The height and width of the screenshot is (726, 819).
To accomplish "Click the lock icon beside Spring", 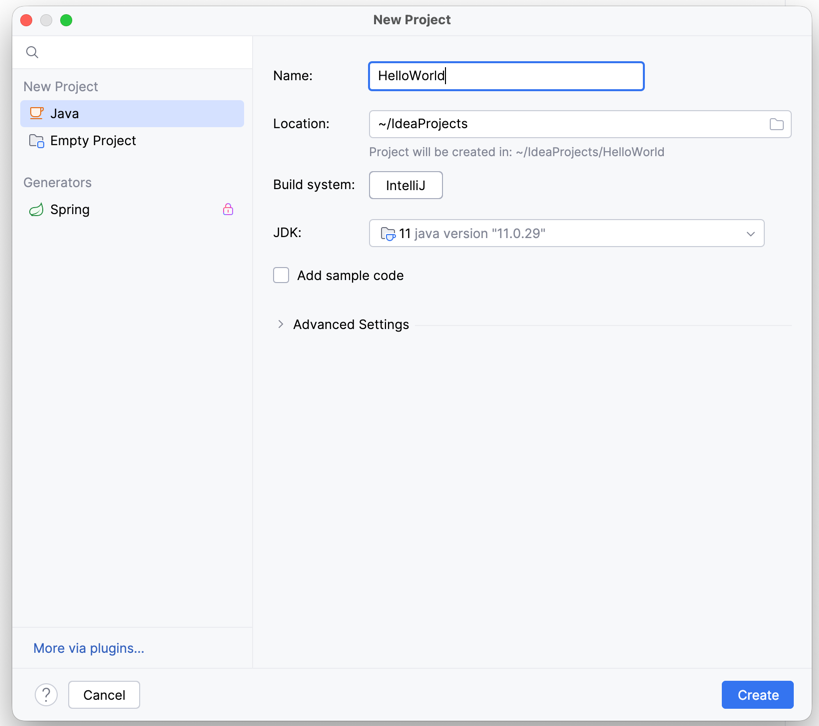I will (228, 210).
